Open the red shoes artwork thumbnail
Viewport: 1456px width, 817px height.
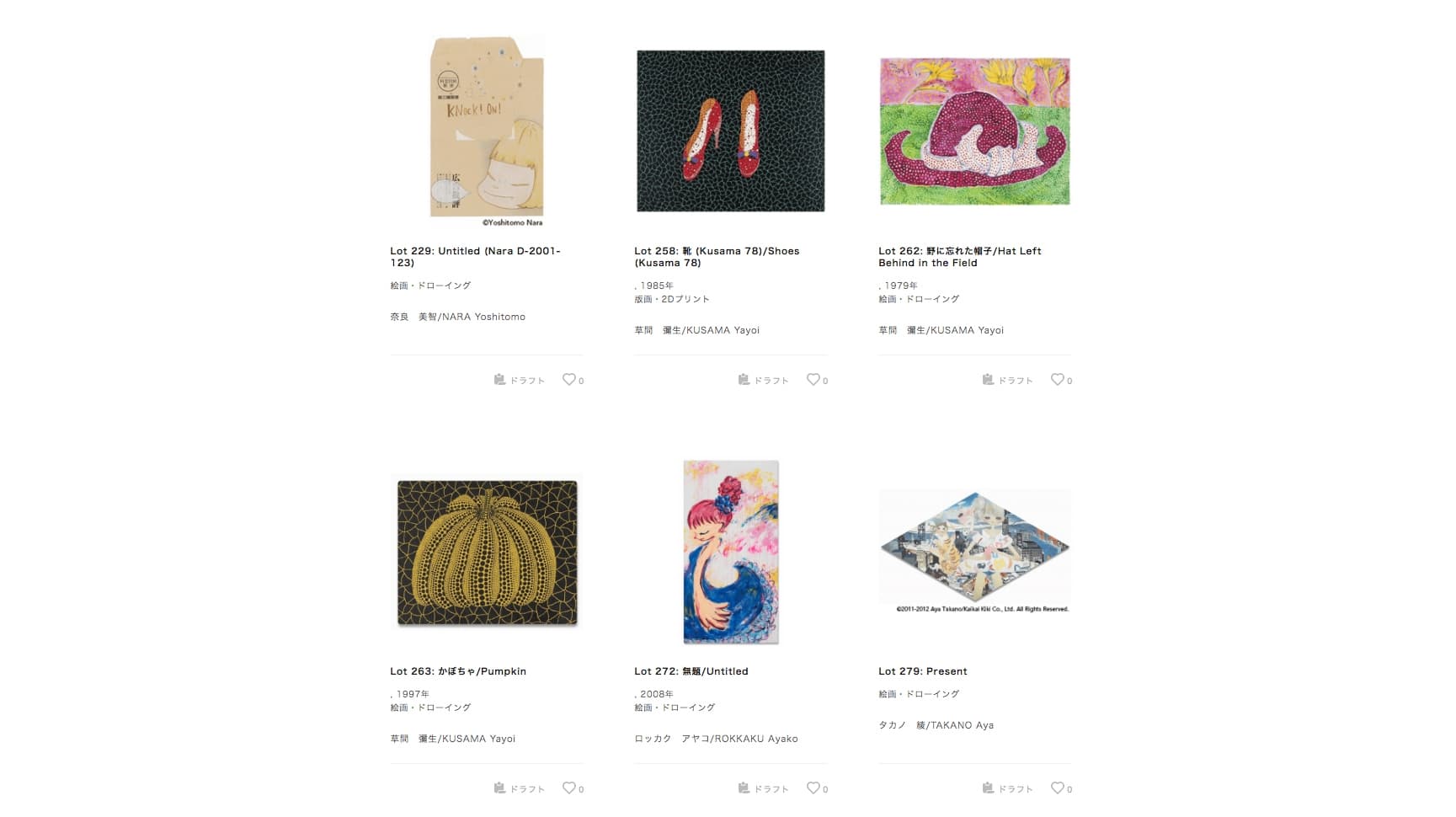coord(731,131)
